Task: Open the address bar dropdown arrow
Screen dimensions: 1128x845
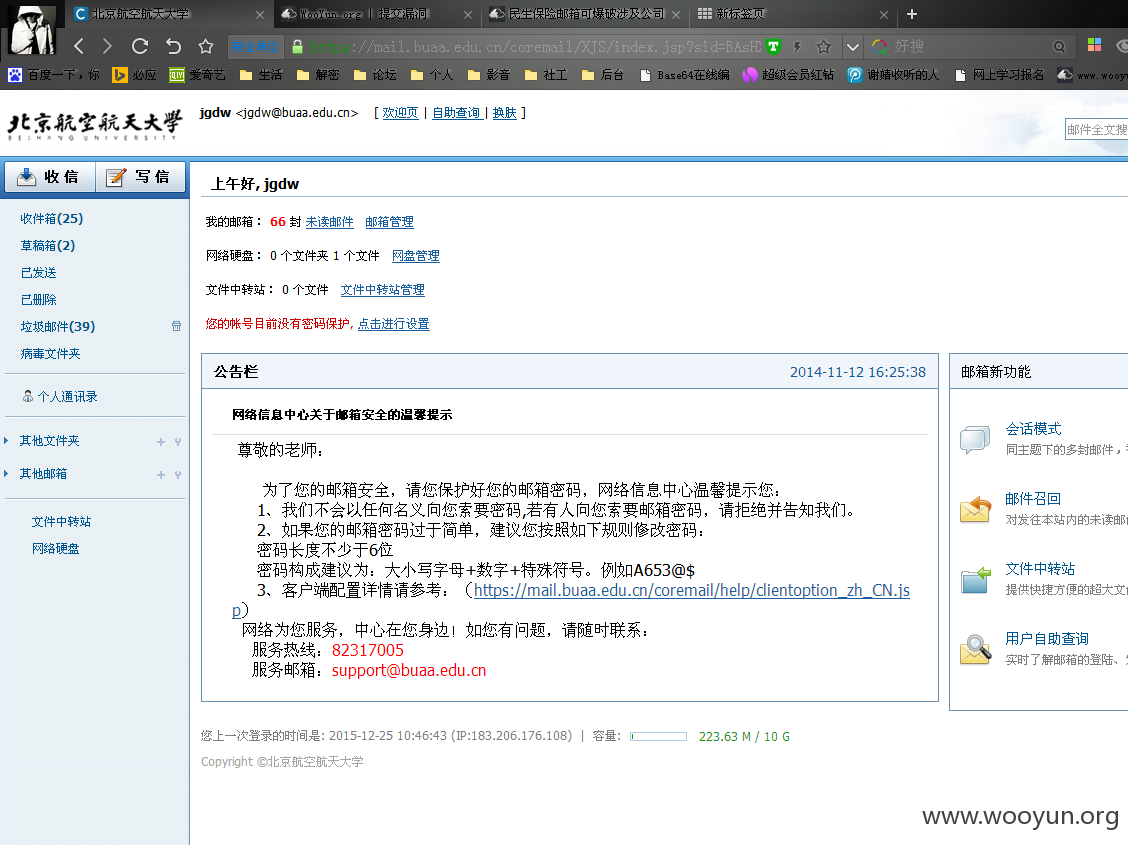Action: coord(852,47)
